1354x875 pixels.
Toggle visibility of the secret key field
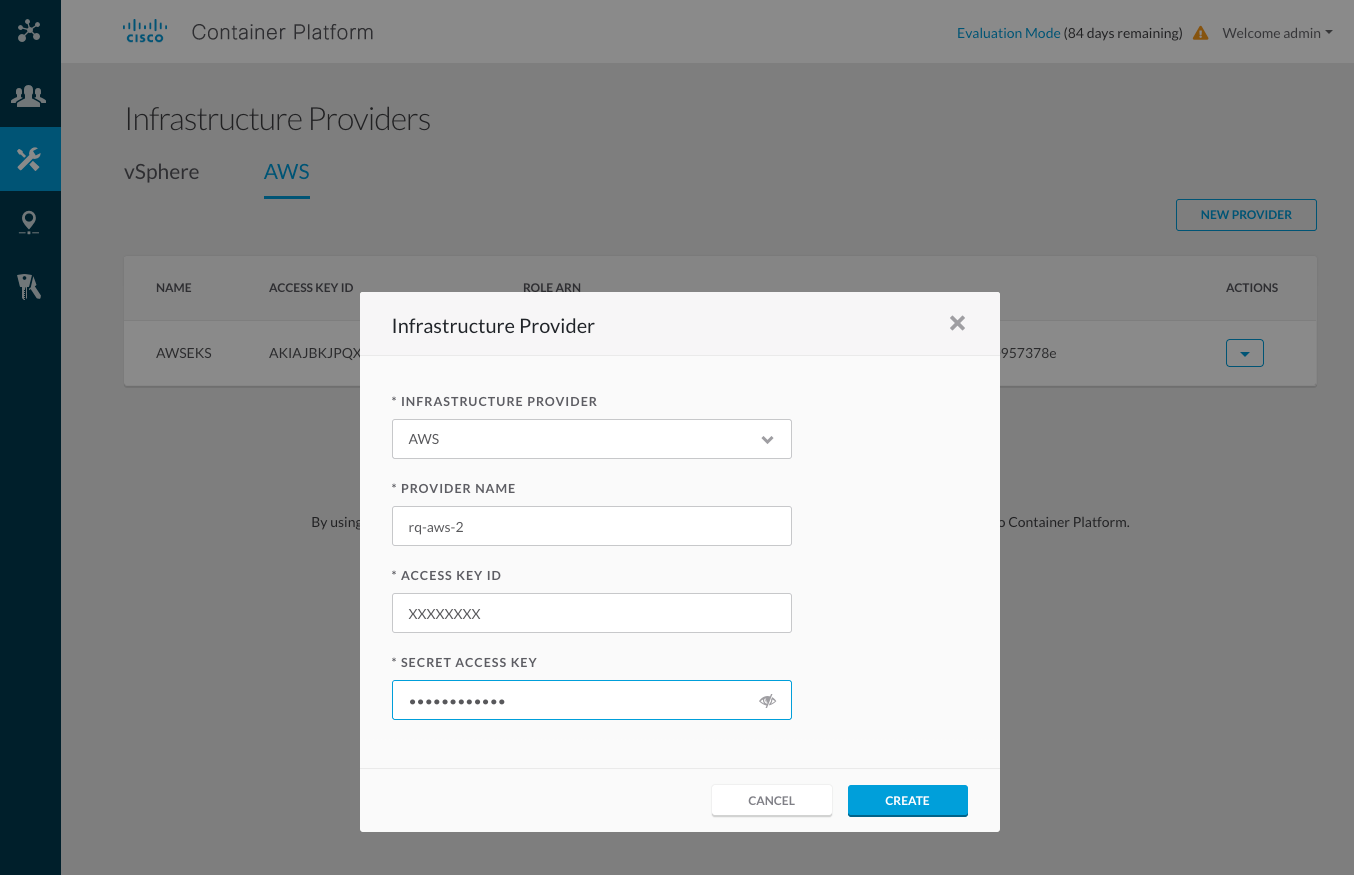[767, 700]
